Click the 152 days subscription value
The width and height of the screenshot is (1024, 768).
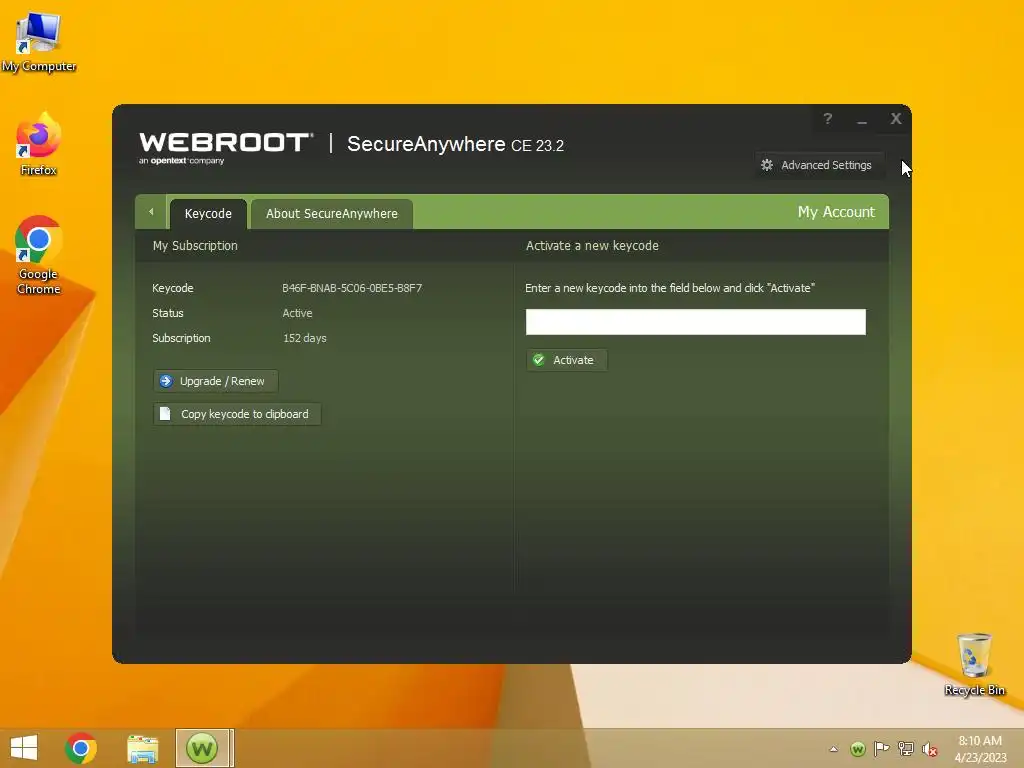pos(304,338)
